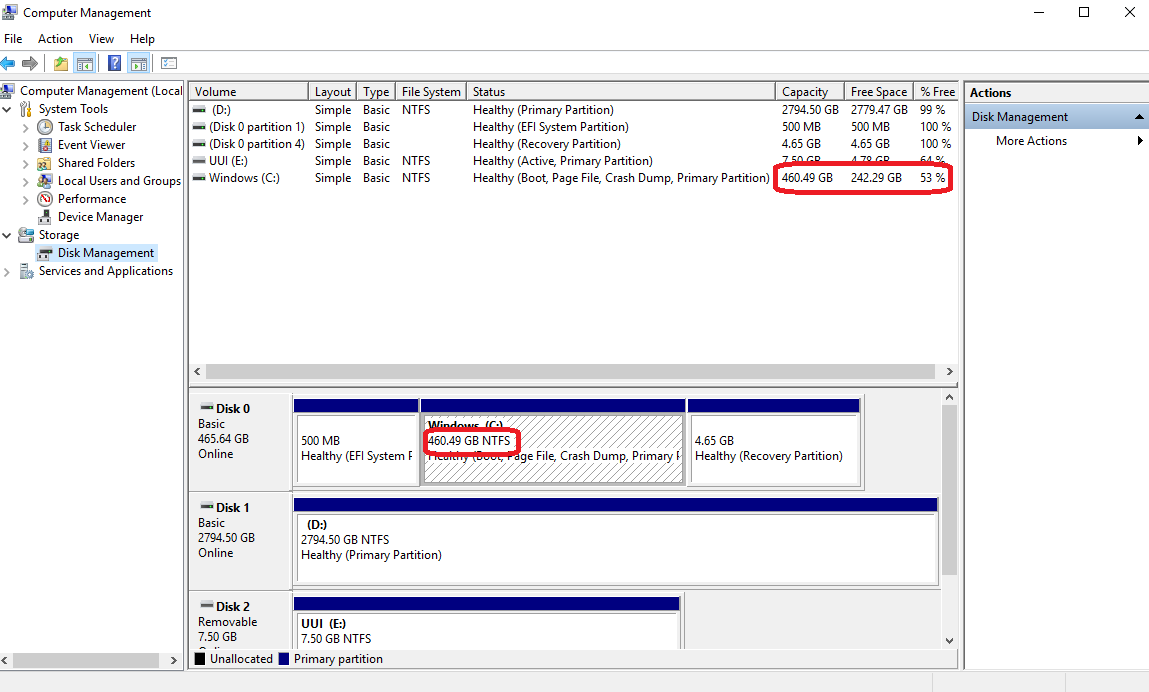Collapse the System Tools tree node
The image size is (1149, 692).
(x=7, y=108)
